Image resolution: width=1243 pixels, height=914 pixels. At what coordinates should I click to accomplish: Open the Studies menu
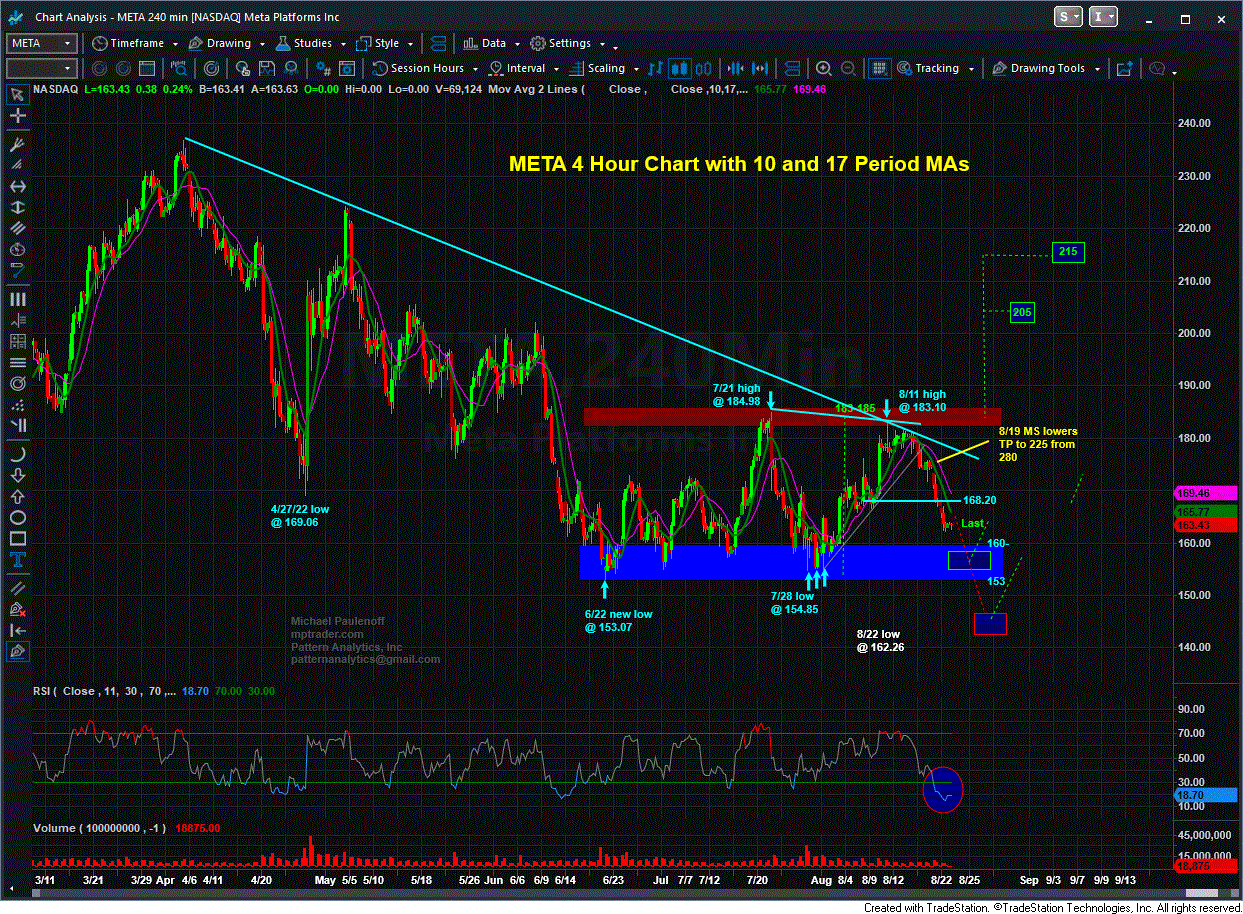tap(311, 43)
